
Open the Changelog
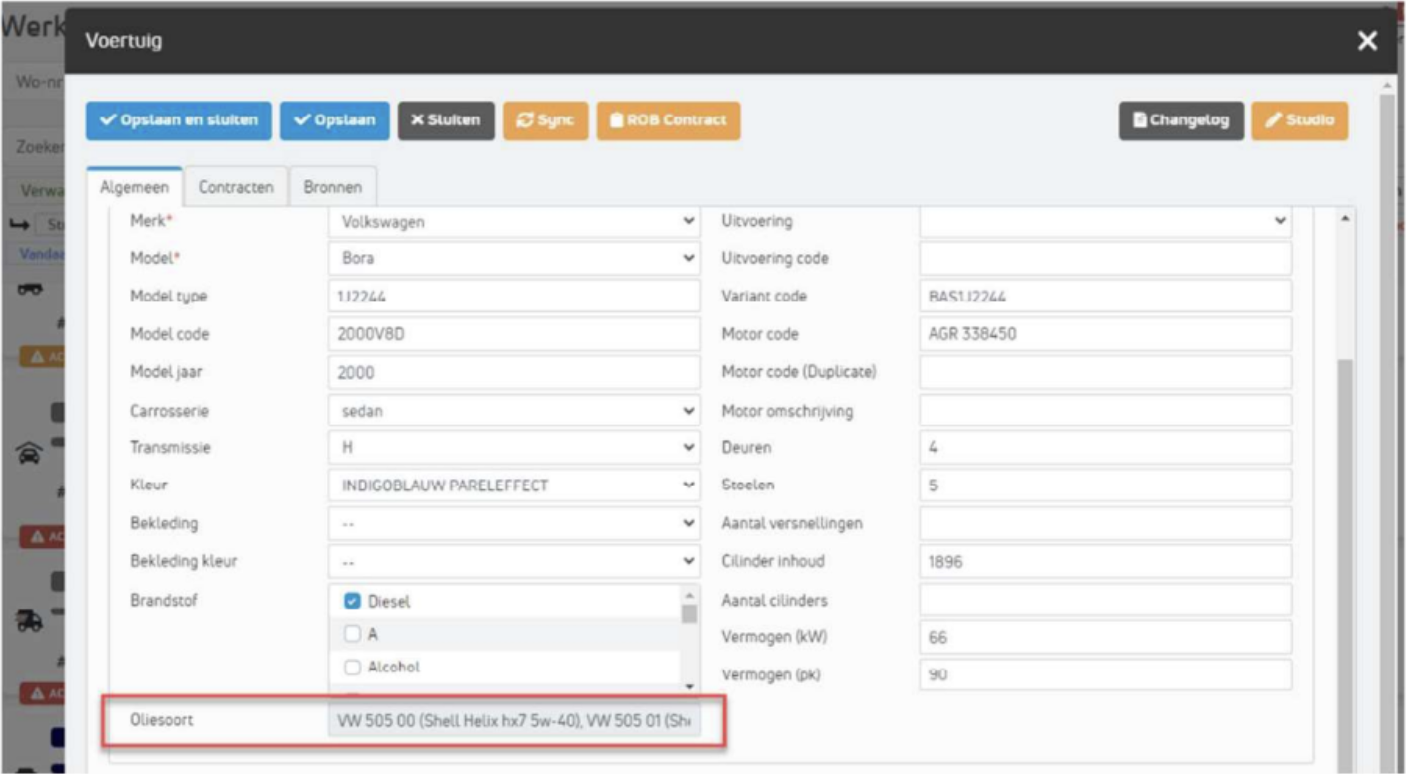[x=1180, y=121]
